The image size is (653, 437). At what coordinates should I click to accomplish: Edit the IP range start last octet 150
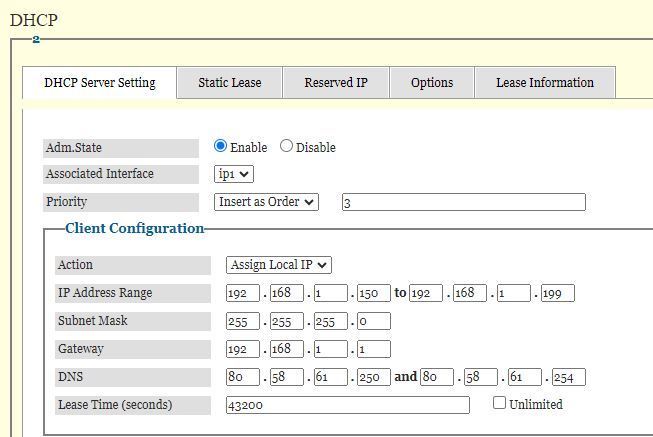[373, 293]
